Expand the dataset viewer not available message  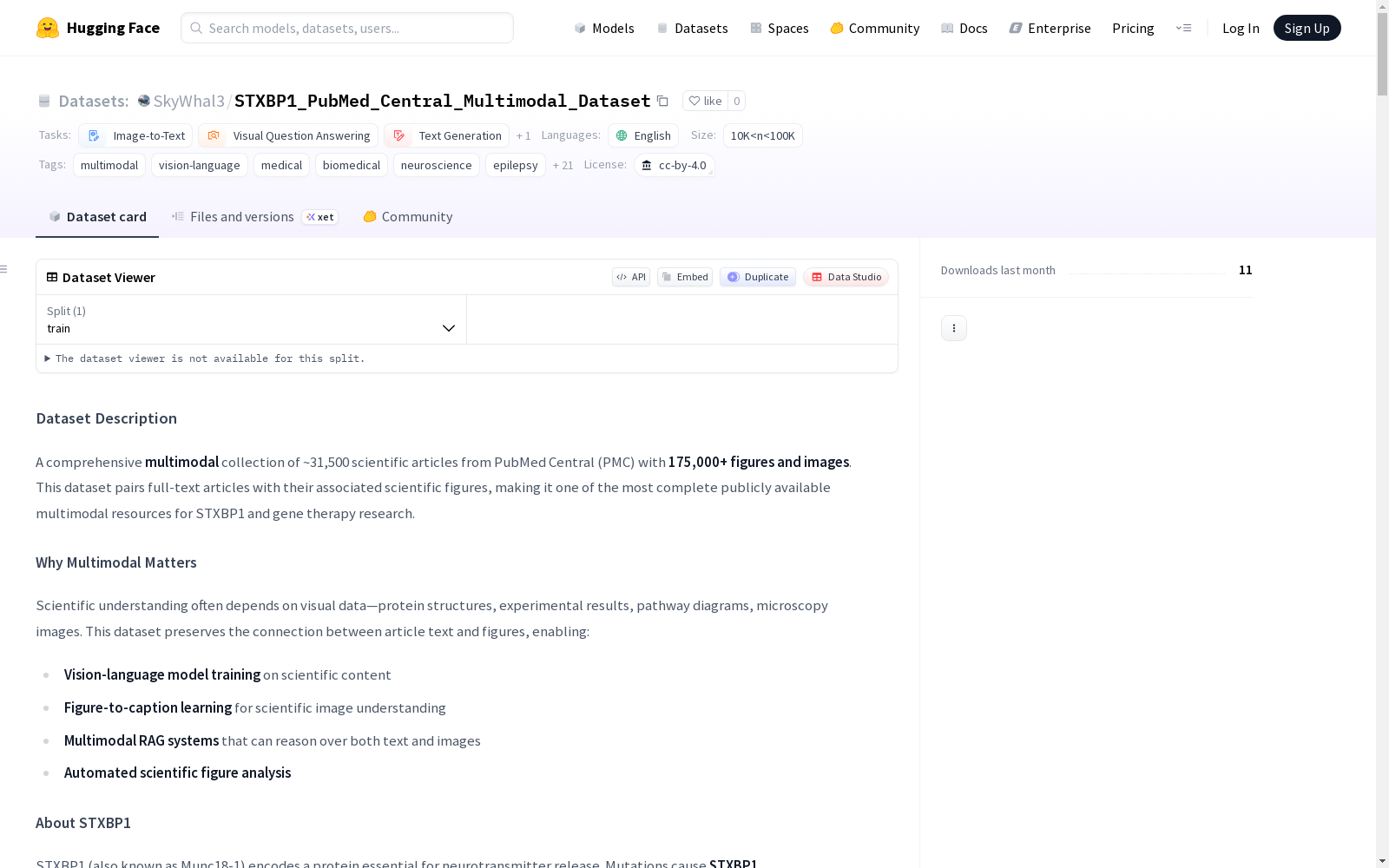(x=205, y=358)
